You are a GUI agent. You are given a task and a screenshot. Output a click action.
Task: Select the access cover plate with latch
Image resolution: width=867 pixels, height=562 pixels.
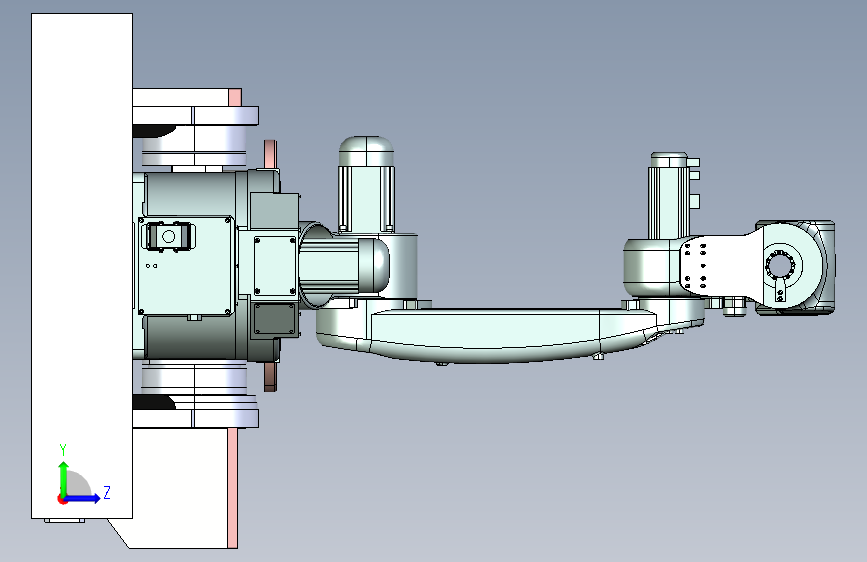[185, 266]
